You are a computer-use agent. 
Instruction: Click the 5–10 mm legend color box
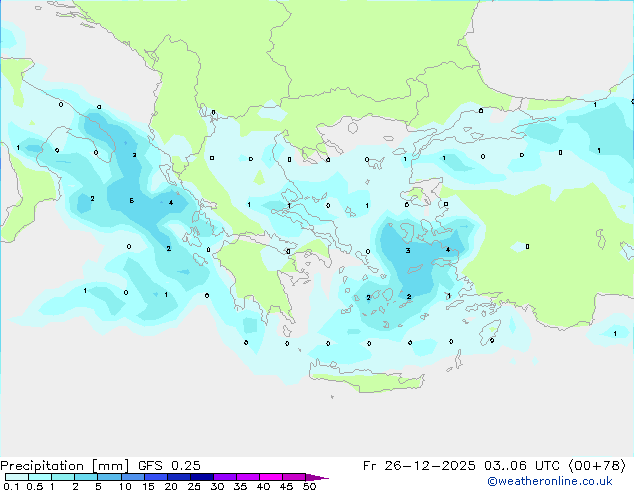[x=109, y=477]
